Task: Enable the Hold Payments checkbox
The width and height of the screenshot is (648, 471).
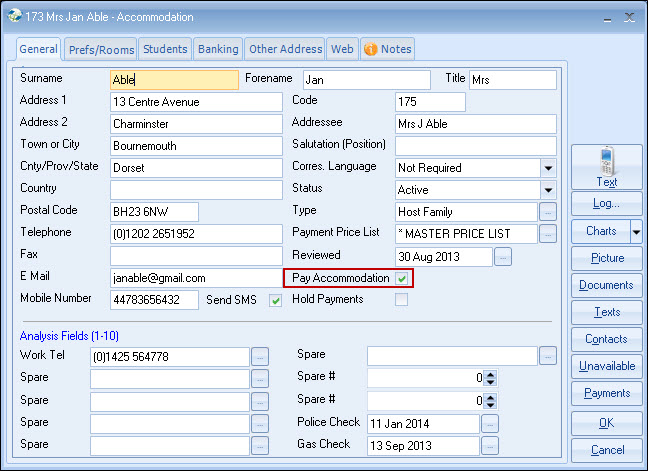Action: [x=401, y=300]
